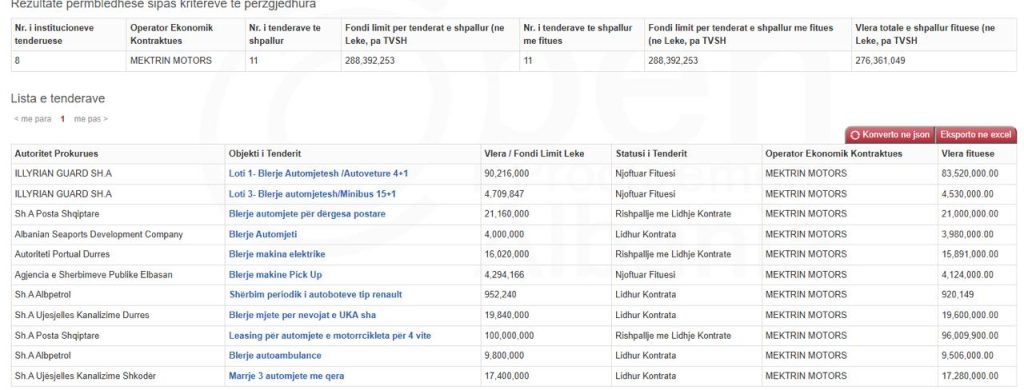Click the refresh icon in the Konverto ne json button

point(855,135)
